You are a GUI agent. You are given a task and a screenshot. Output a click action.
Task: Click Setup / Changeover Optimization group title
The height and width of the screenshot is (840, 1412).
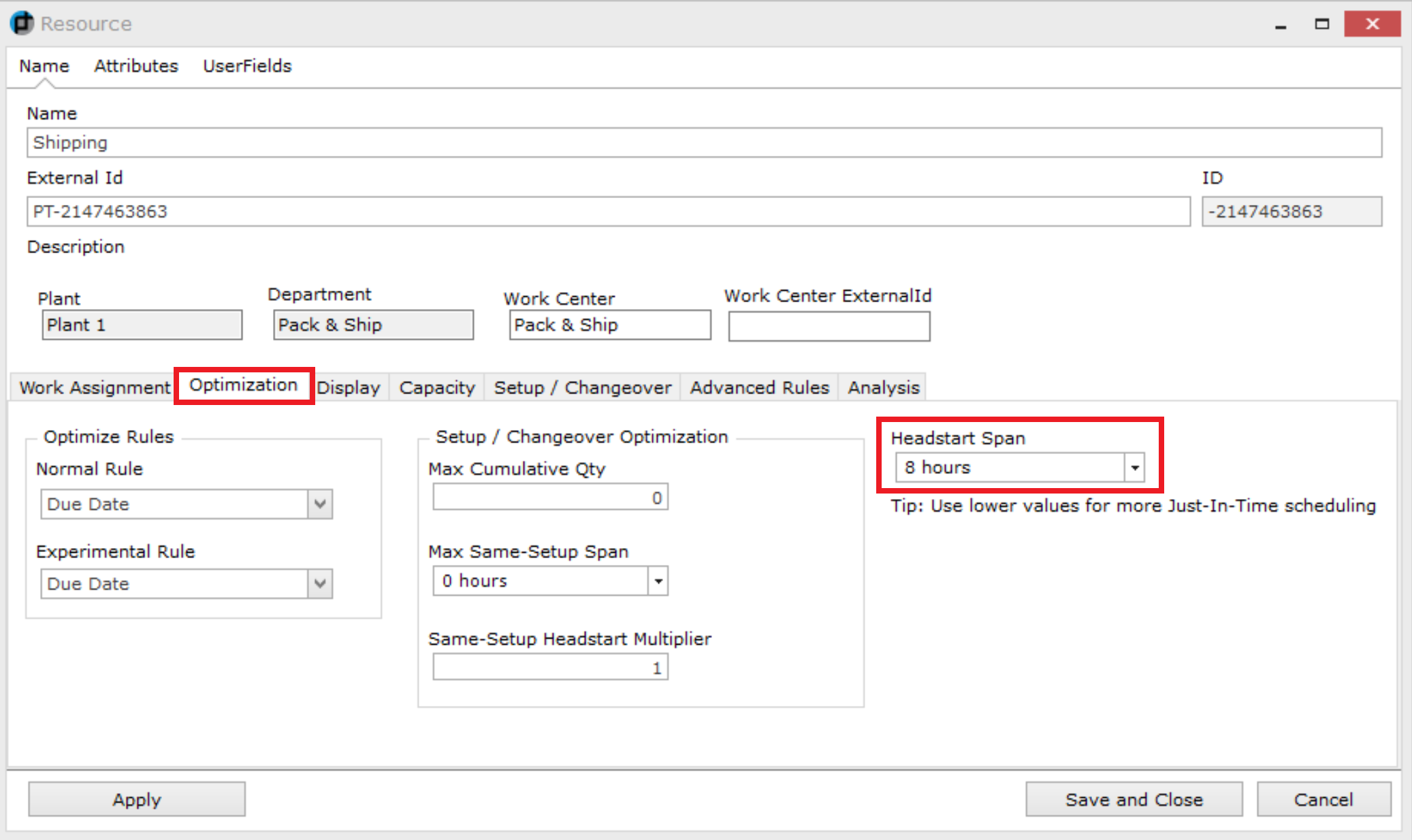point(582,437)
